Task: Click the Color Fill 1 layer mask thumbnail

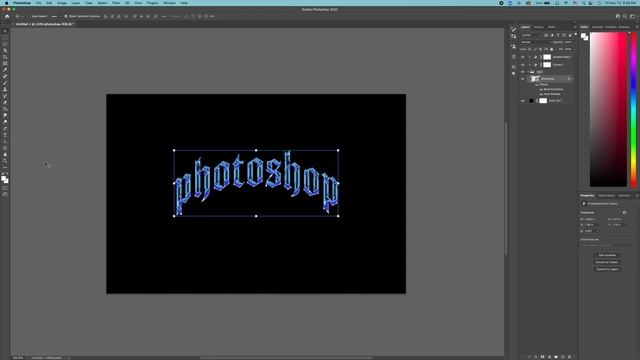Action: click(x=543, y=101)
